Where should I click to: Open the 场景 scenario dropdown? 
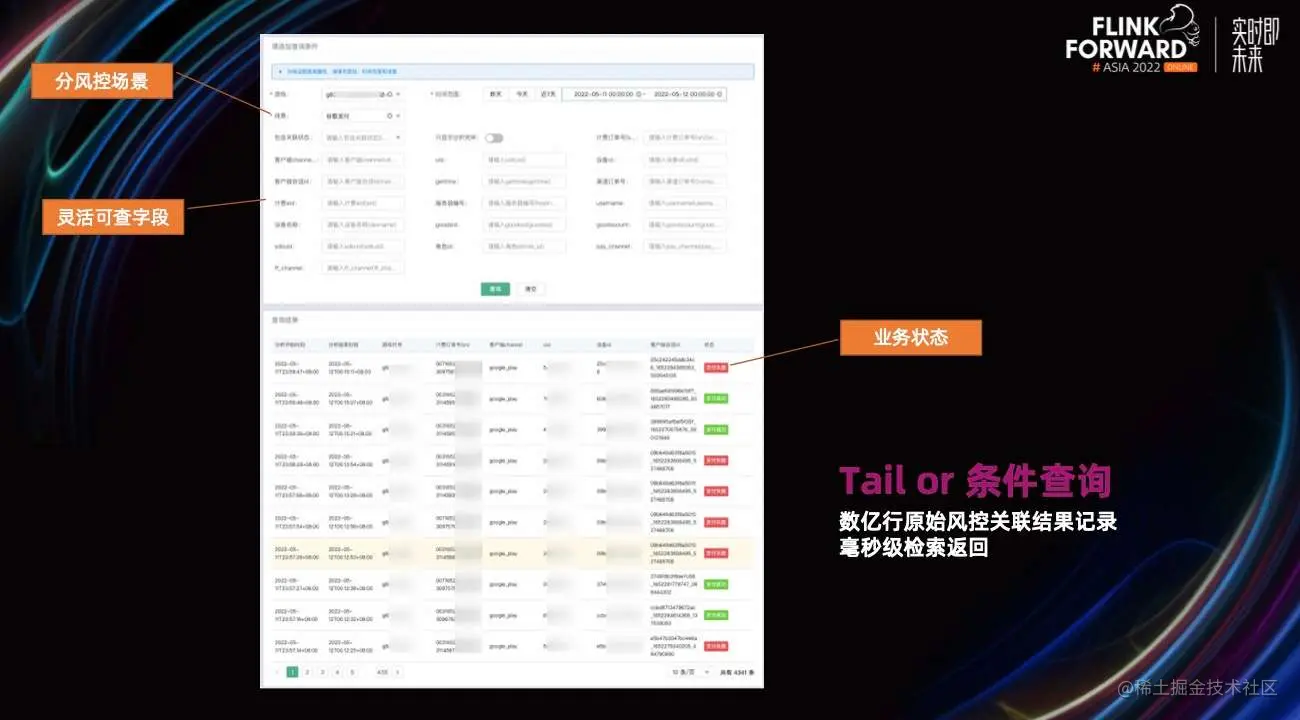(x=362, y=116)
